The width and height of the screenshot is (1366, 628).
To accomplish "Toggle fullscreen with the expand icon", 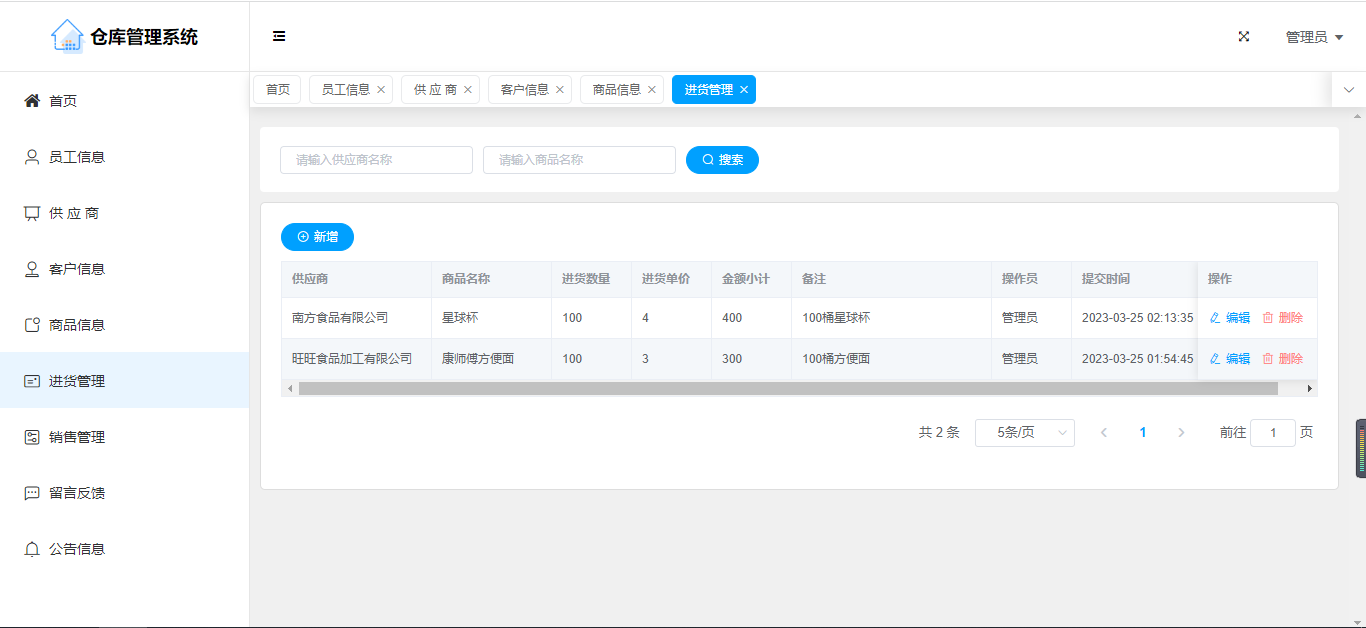I will point(1244,37).
